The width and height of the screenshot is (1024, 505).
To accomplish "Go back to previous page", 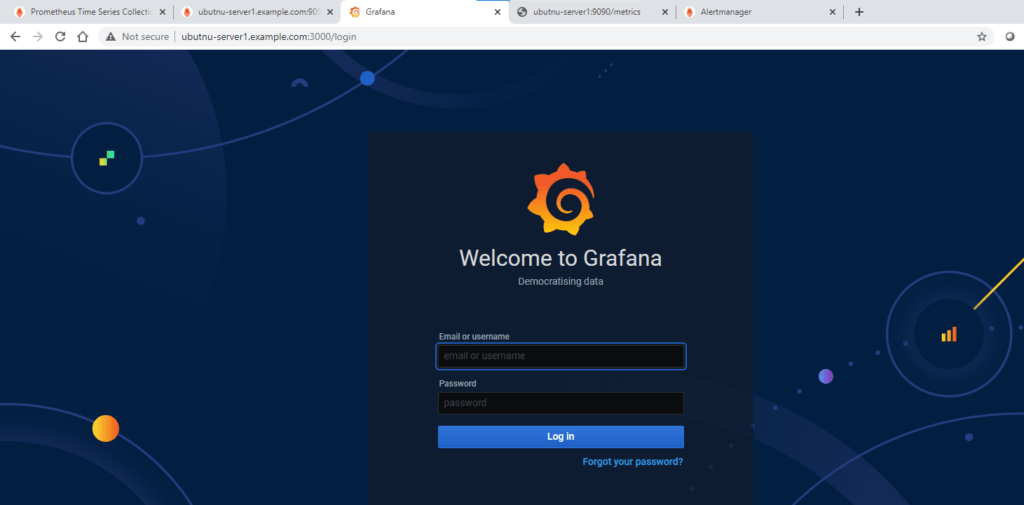I will pos(16,37).
